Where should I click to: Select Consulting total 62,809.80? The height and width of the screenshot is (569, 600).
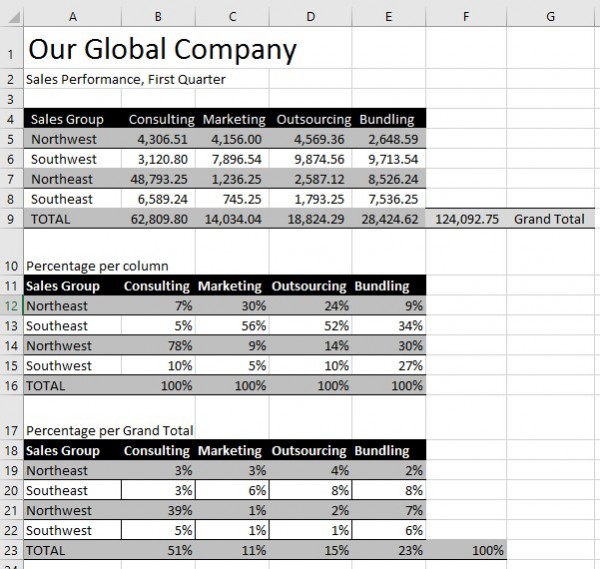(x=158, y=219)
